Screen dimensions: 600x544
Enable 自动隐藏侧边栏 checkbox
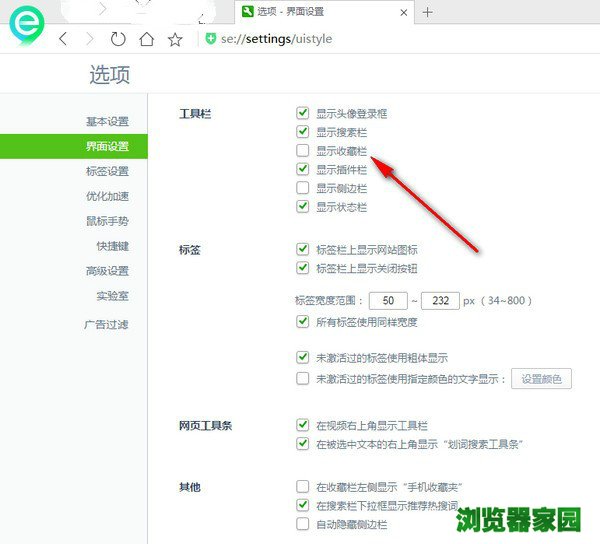click(x=303, y=524)
